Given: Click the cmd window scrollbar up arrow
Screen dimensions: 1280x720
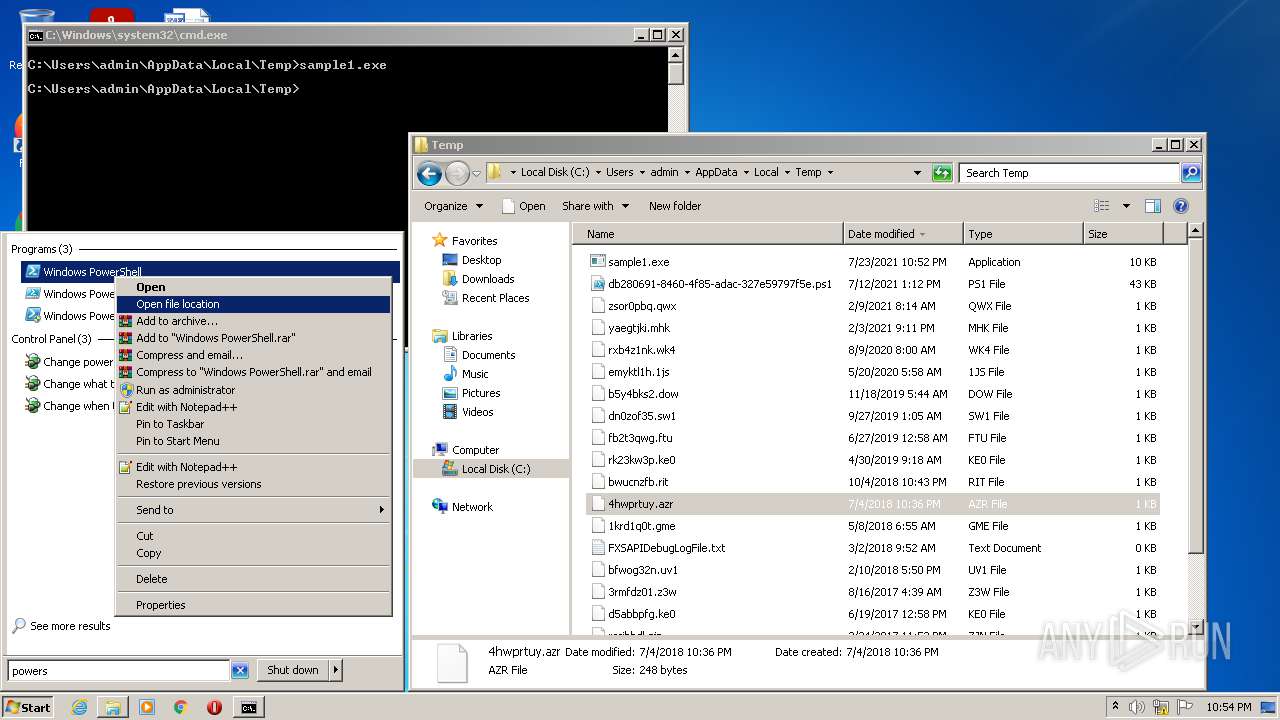Looking at the screenshot, I should tap(676, 53).
